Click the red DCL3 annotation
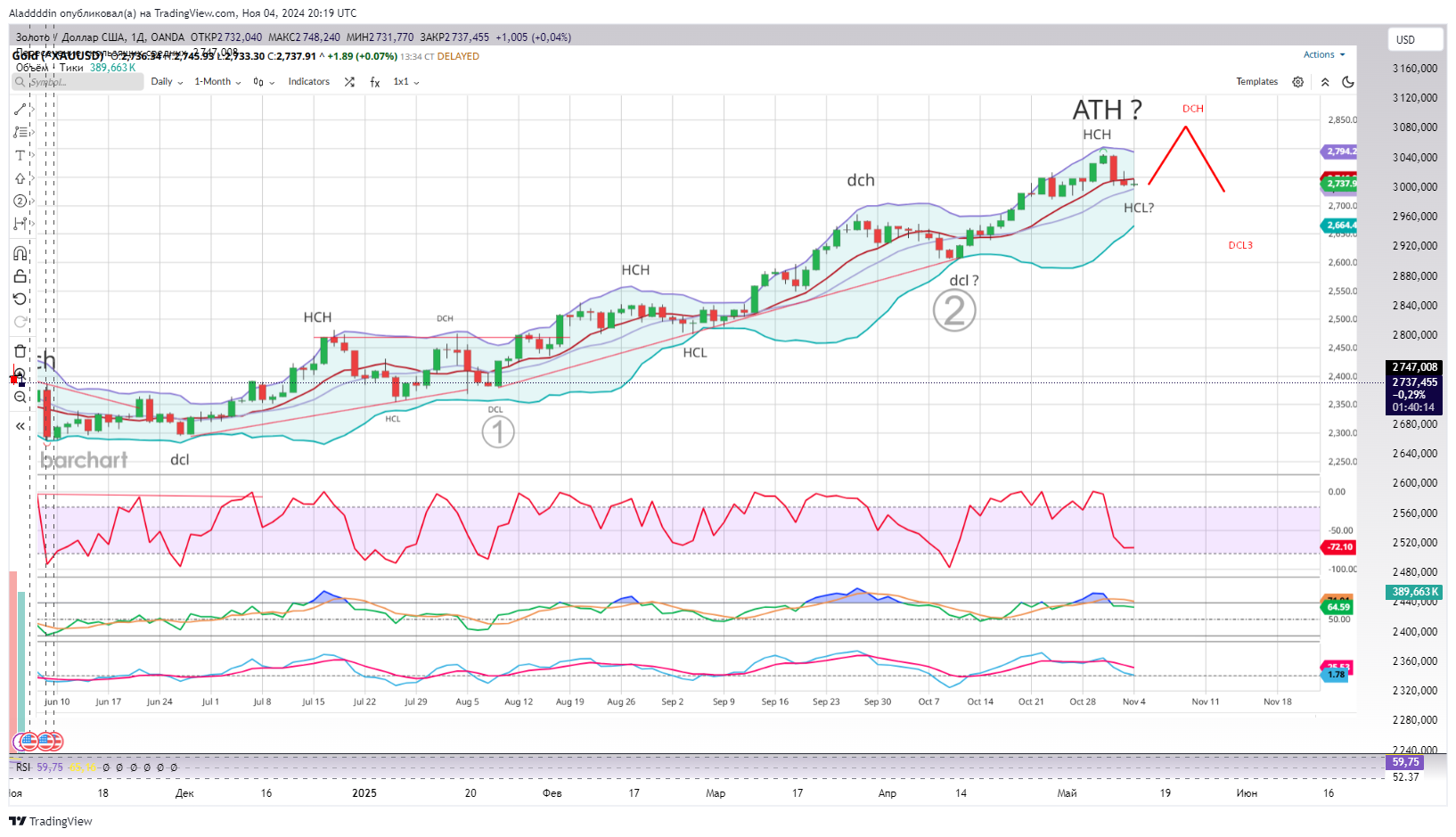1456x837 pixels. click(x=1240, y=245)
